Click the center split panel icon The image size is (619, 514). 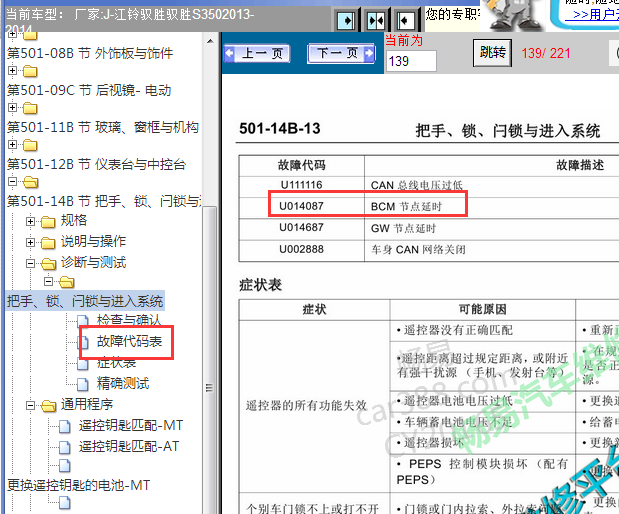375,20
